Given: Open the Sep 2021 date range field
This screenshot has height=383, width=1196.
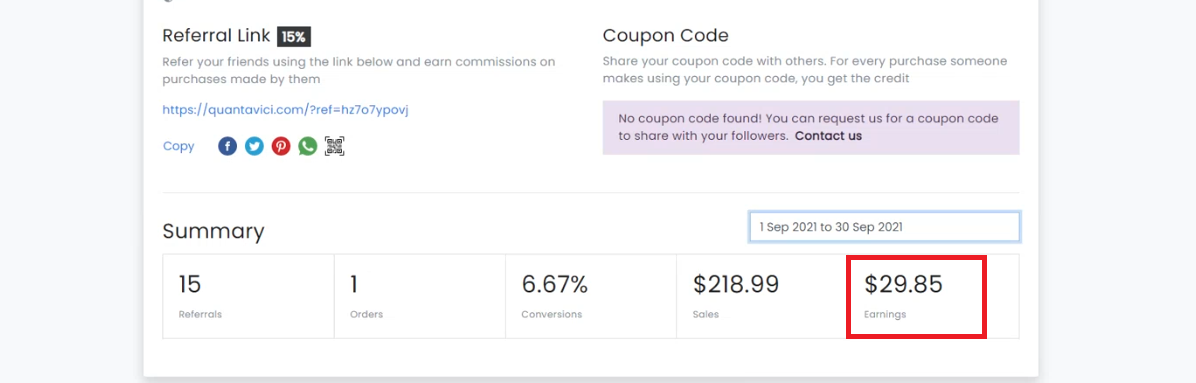Looking at the screenshot, I should (885, 227).
